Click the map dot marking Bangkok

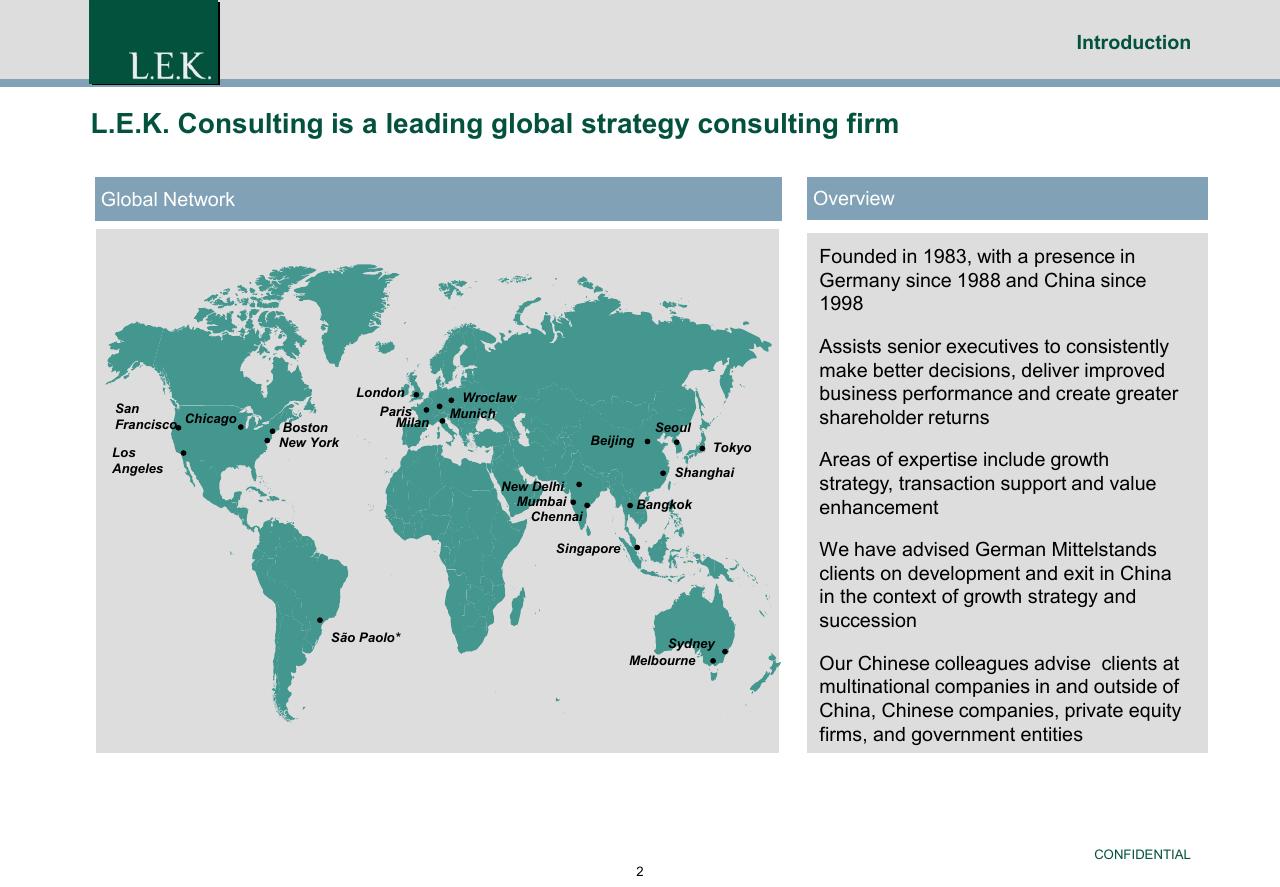coord(630,505)
